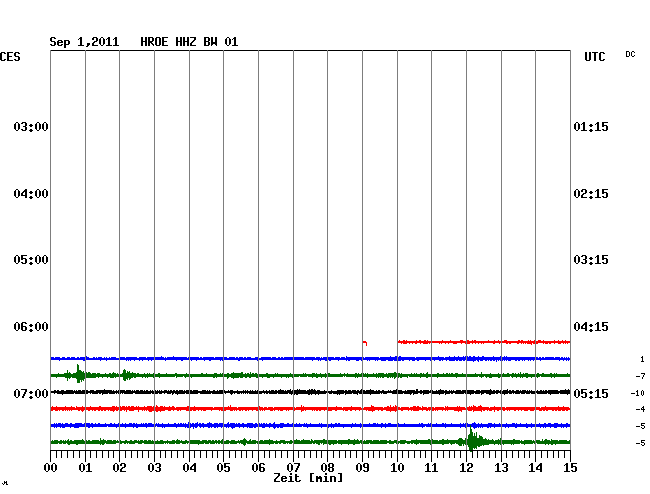650x494 pixels.
Task: Click the partial red trace starting at minute 10
Action: click(x=484, y=342)
